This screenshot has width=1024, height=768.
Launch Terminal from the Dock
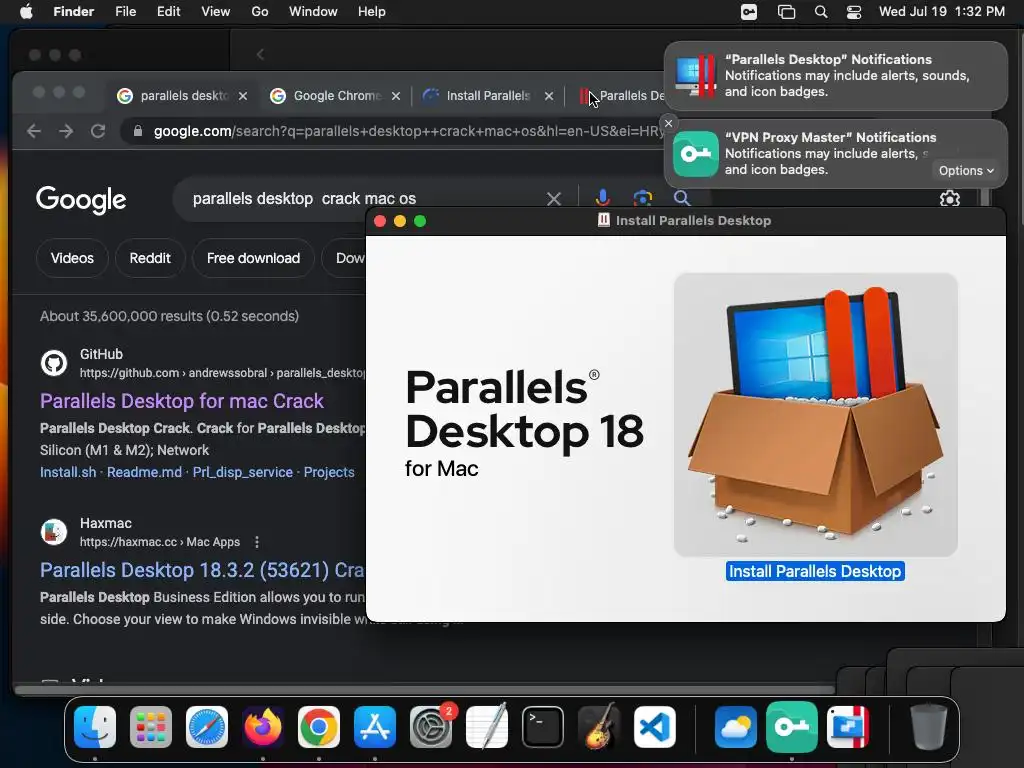pos(543,727)
